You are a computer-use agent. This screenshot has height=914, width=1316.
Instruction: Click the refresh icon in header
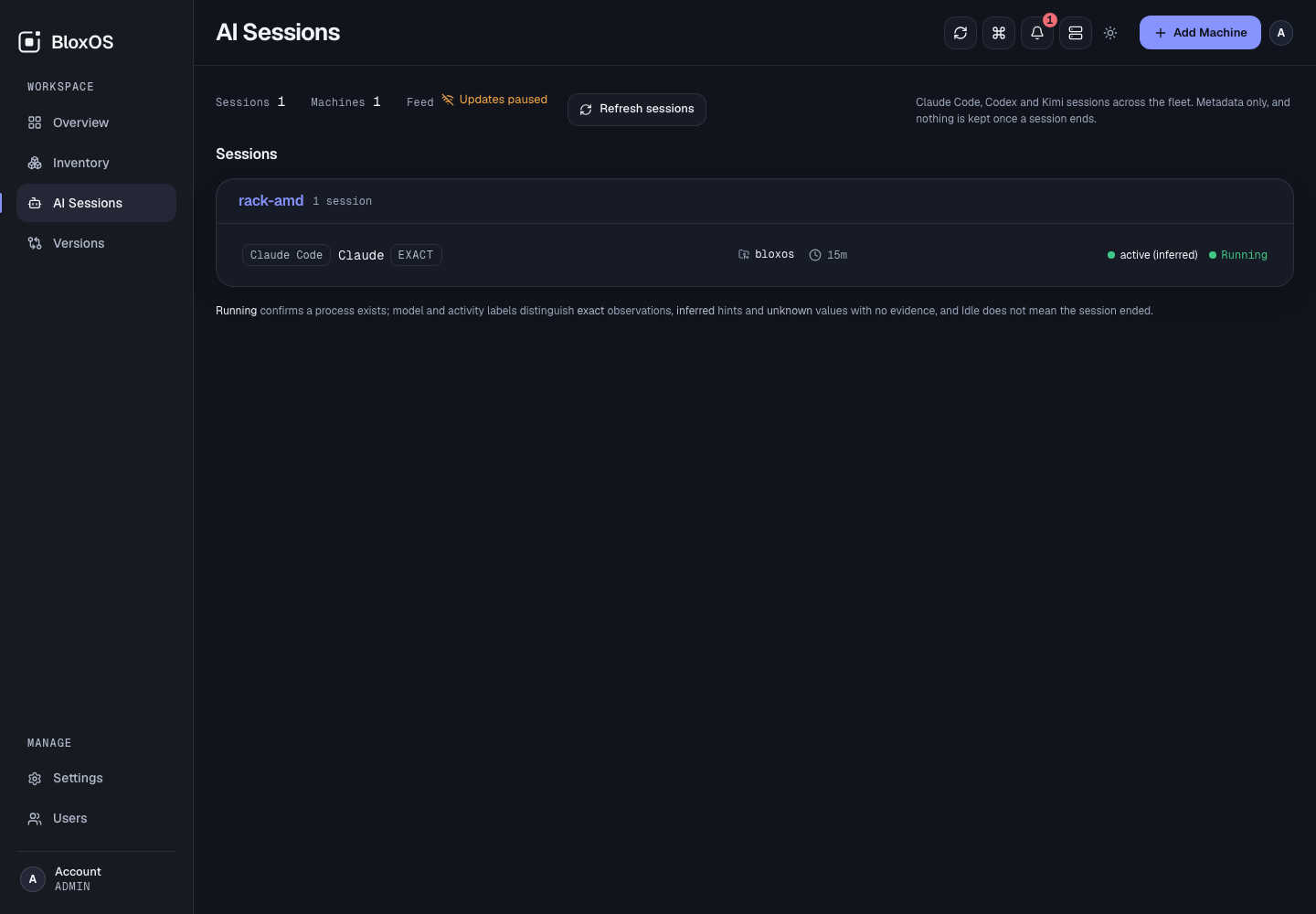click(x=960, y=33)
